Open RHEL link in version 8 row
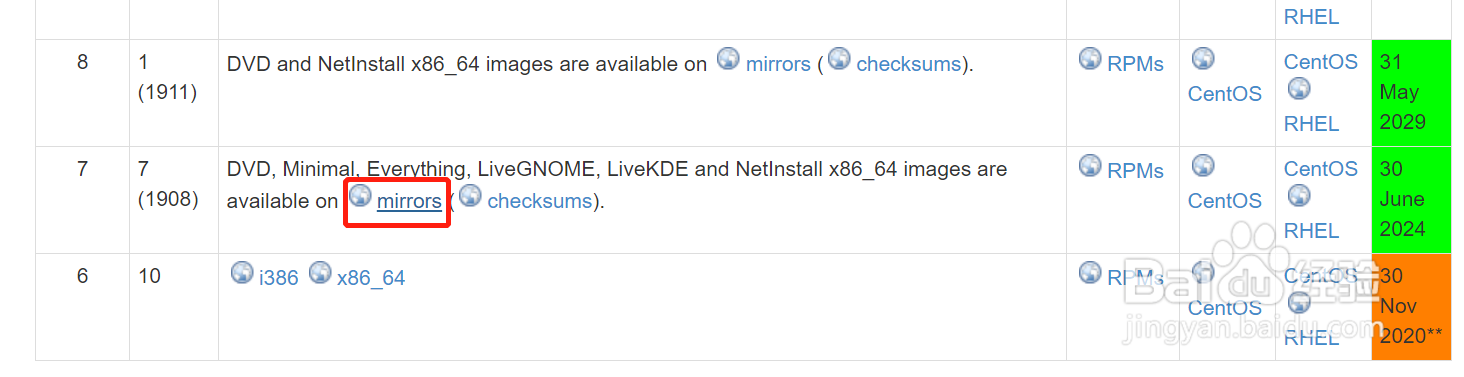 [x=1312, y=124]
